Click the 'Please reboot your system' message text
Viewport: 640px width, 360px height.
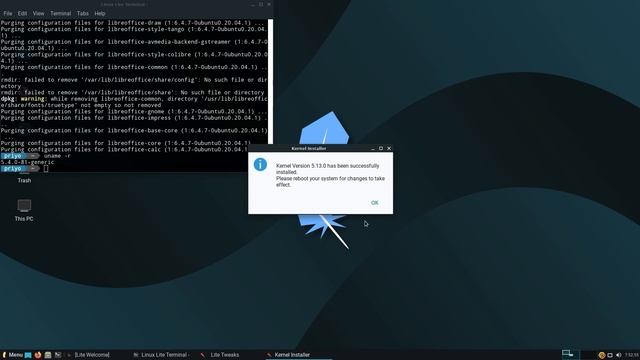click(330, 182)
